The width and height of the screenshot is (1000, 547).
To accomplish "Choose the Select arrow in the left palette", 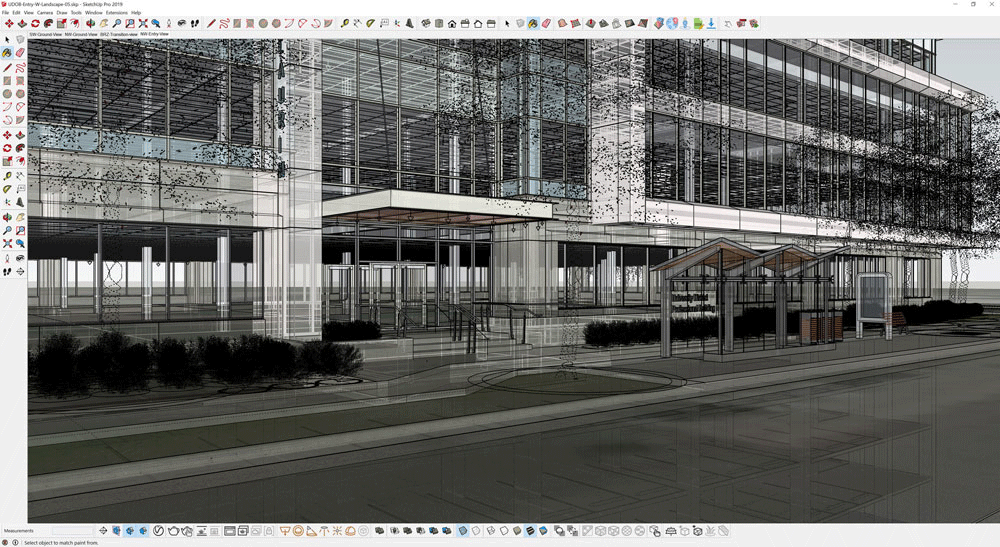I will point(7,40).
